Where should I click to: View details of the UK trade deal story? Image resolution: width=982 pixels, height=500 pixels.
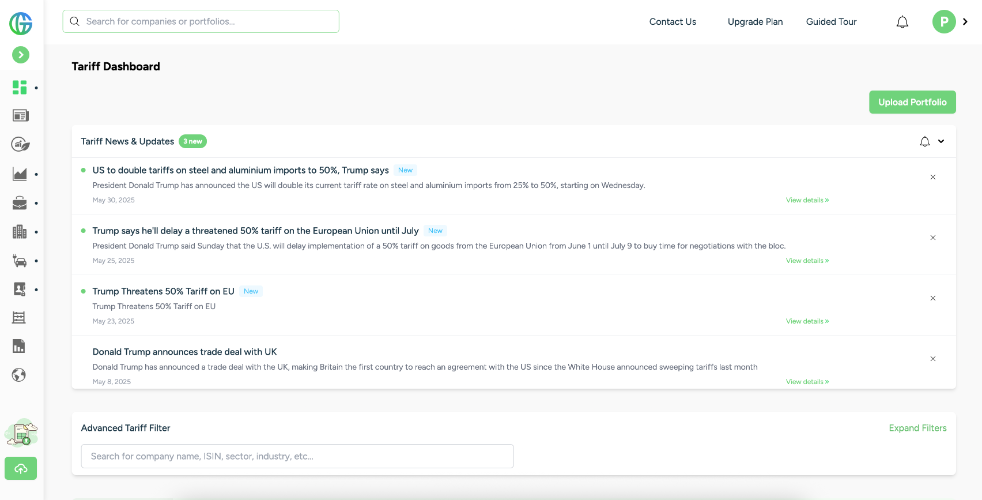click(807, 382)
